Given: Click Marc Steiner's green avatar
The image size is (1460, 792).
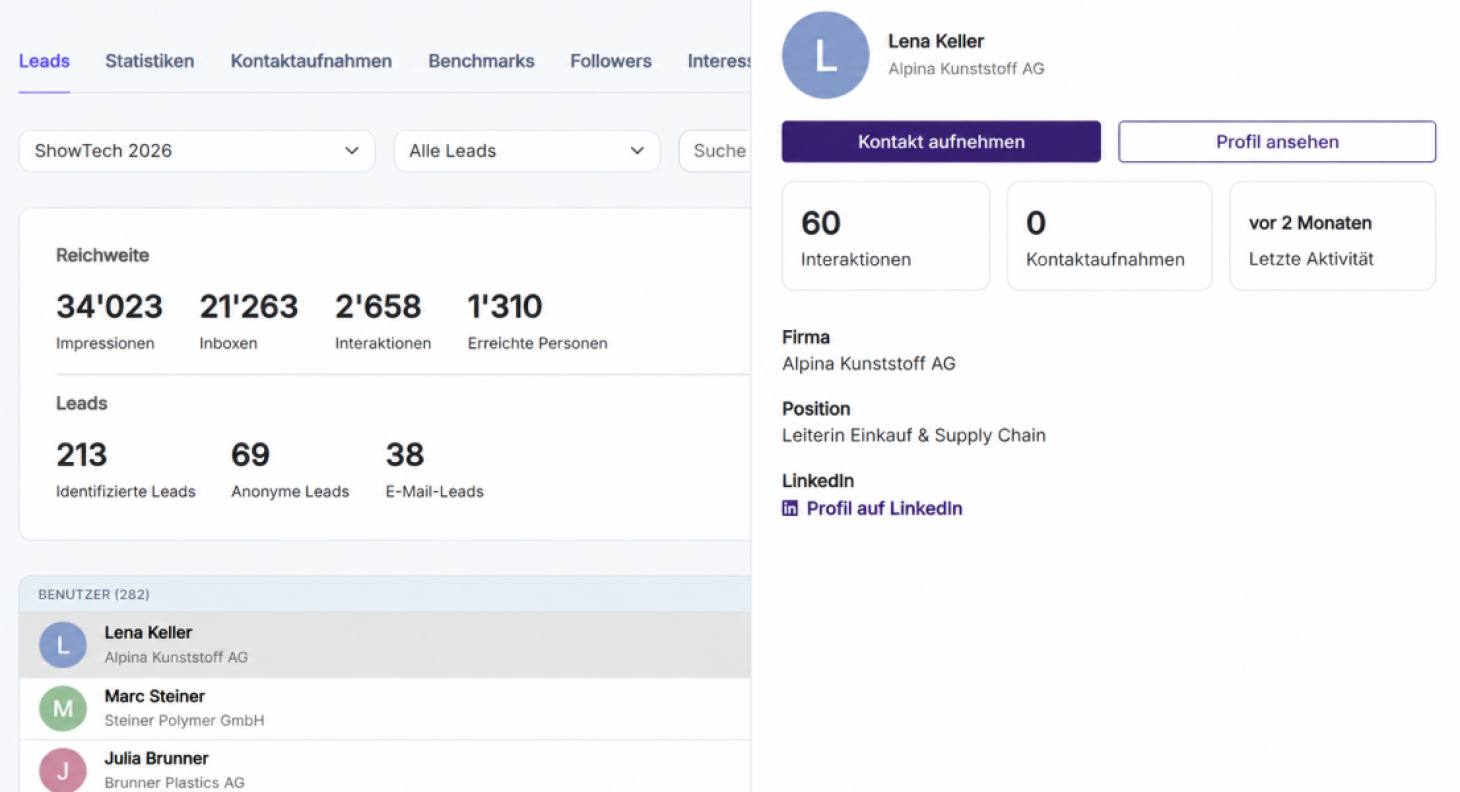Looking at the screenshot, I should coord(63,708).
